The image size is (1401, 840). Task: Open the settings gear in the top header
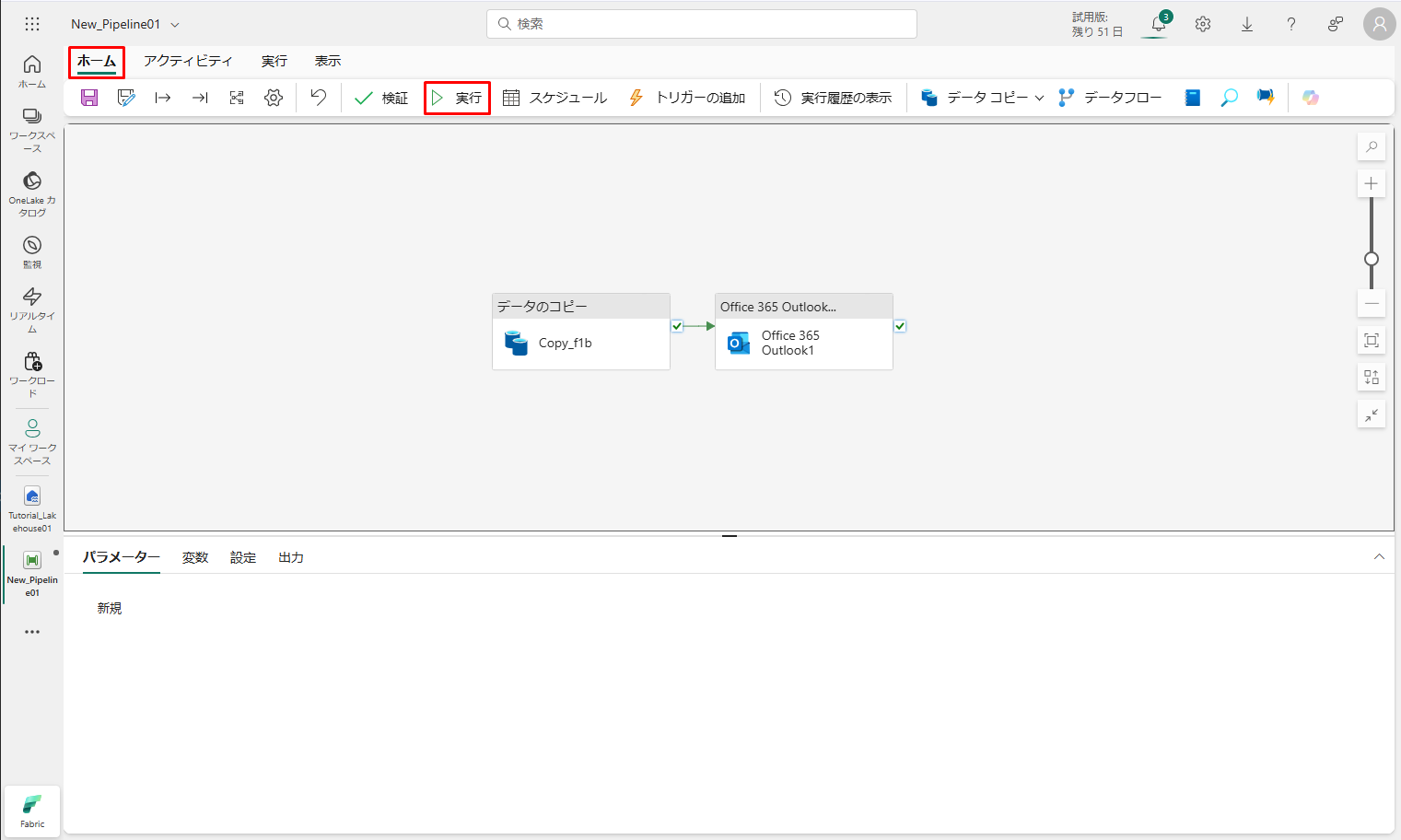[x=1203, y=25]
